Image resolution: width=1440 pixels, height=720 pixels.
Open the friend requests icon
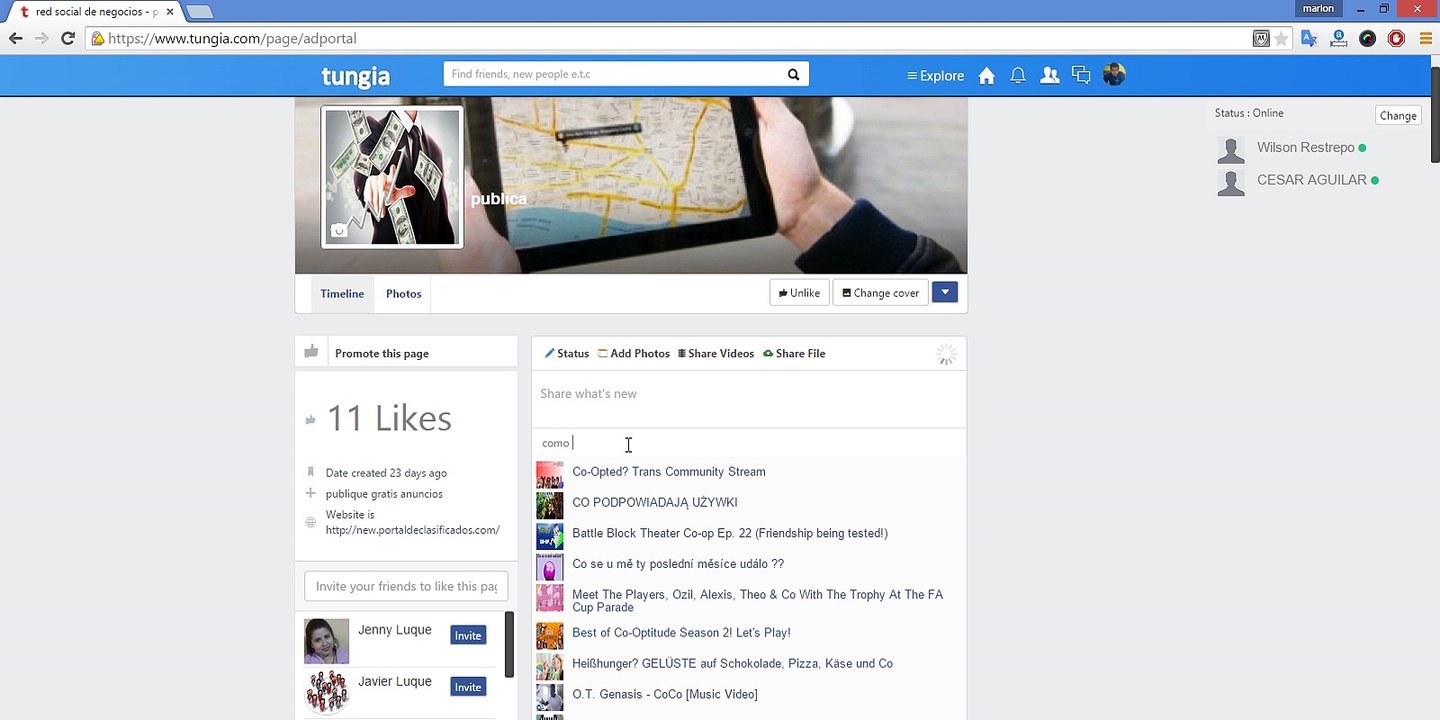coord(1050,76)
